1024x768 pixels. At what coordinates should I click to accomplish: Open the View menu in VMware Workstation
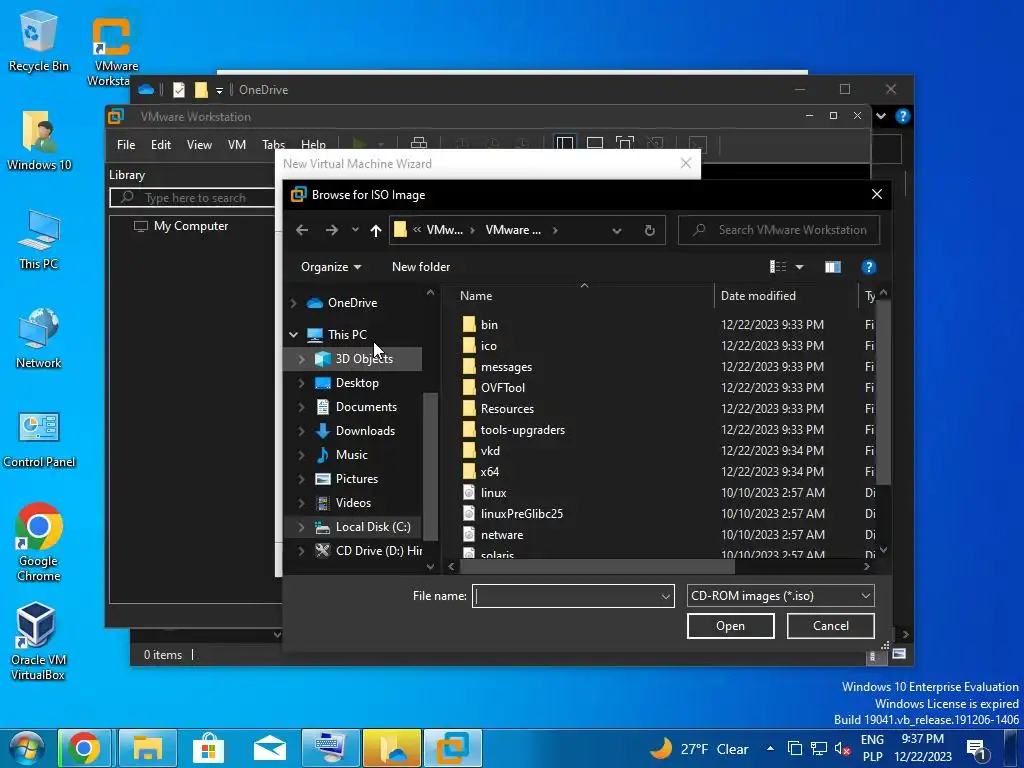pos(199,144)
